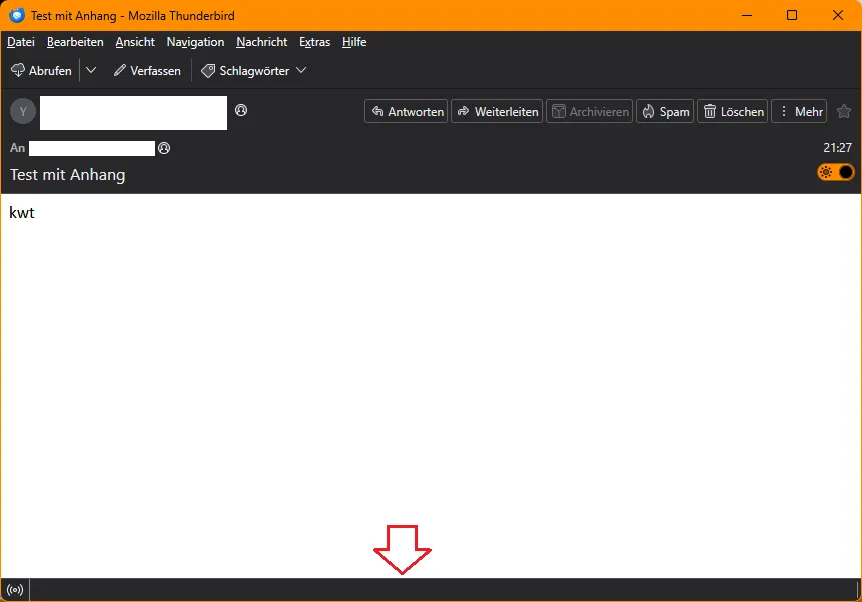Viewport: 862px width, 602px height.
Task: Click the online status icon in status bar
Action: point(15,590)
